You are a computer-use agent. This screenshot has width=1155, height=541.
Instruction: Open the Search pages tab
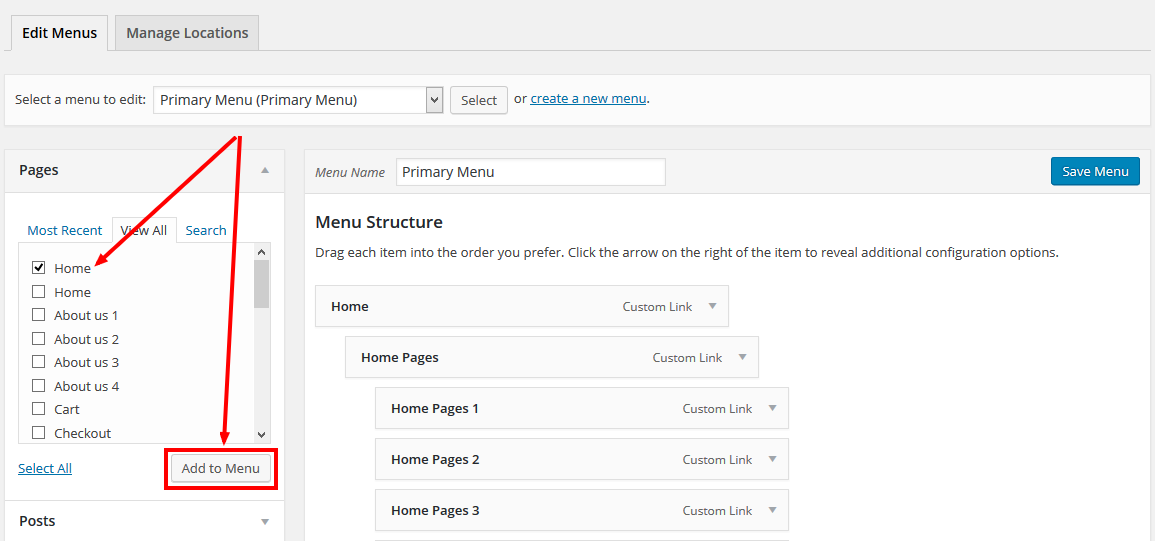(206, 230)
